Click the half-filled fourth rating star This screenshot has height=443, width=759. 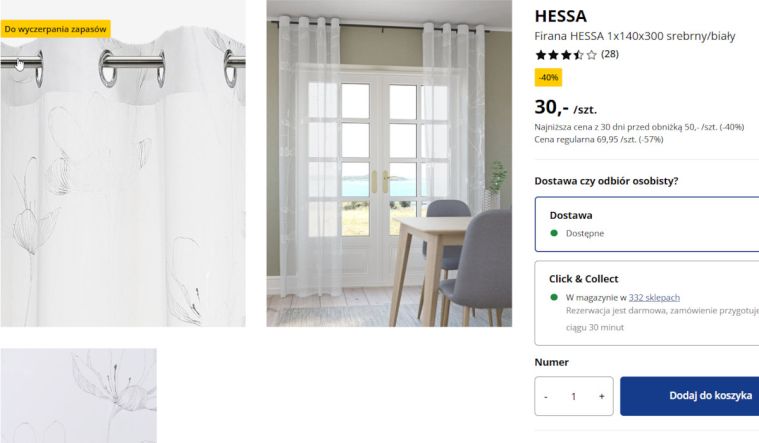click(x=579, y=55)
